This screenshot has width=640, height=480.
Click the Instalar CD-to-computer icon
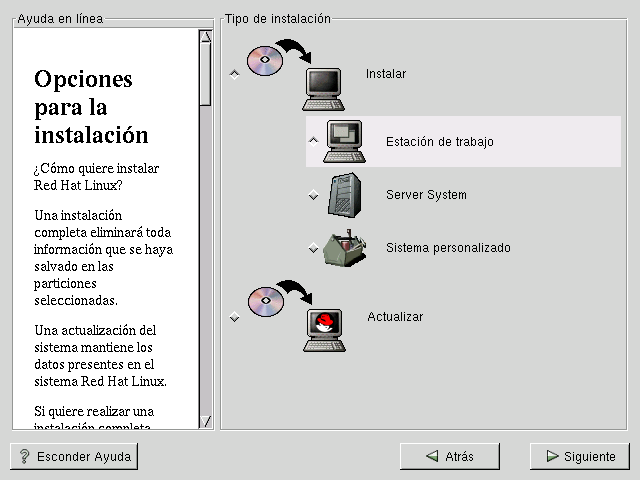[295, 74]
